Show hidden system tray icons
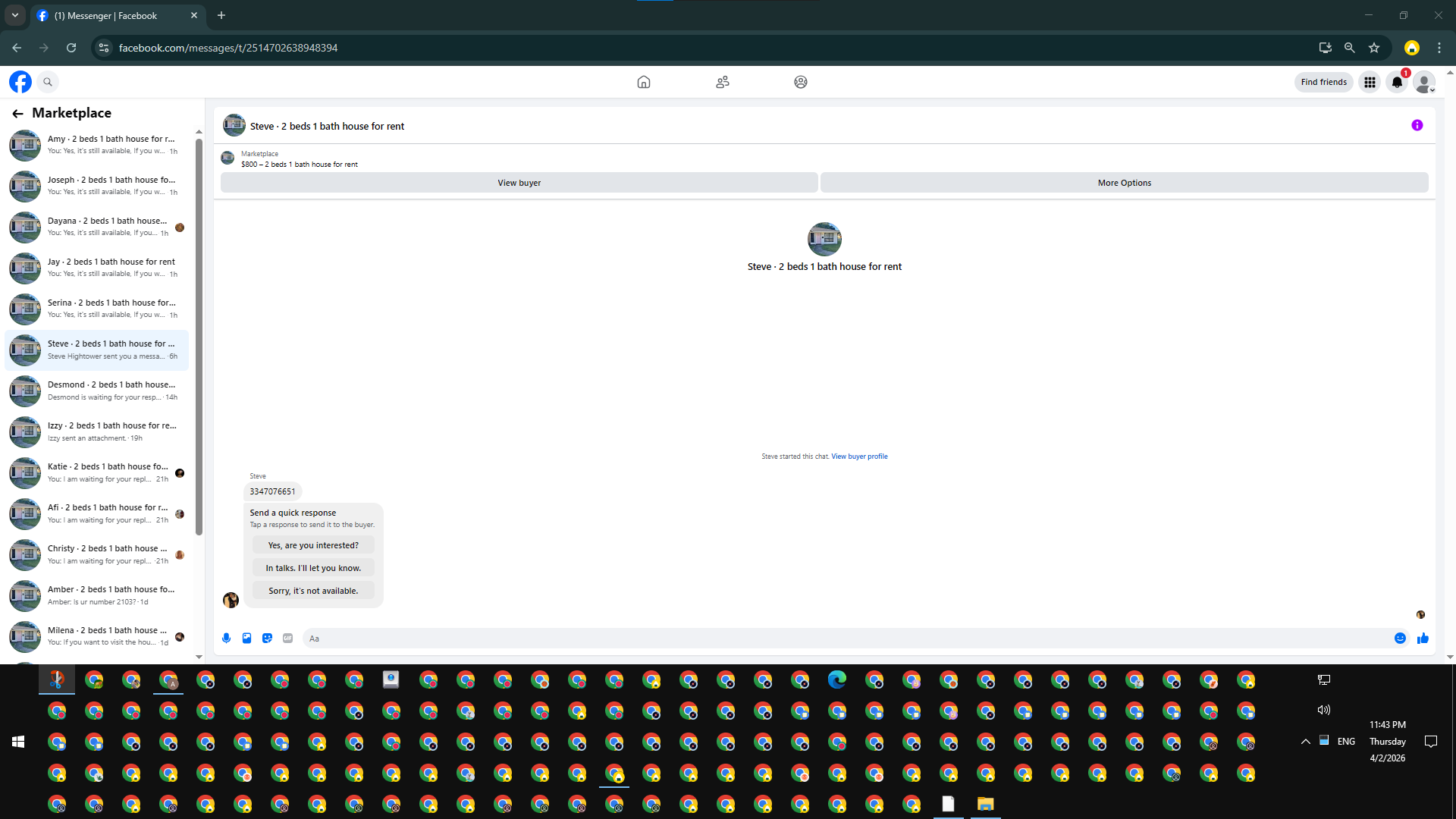Viewport: 1456px width, 819px height. (1305, 742)
